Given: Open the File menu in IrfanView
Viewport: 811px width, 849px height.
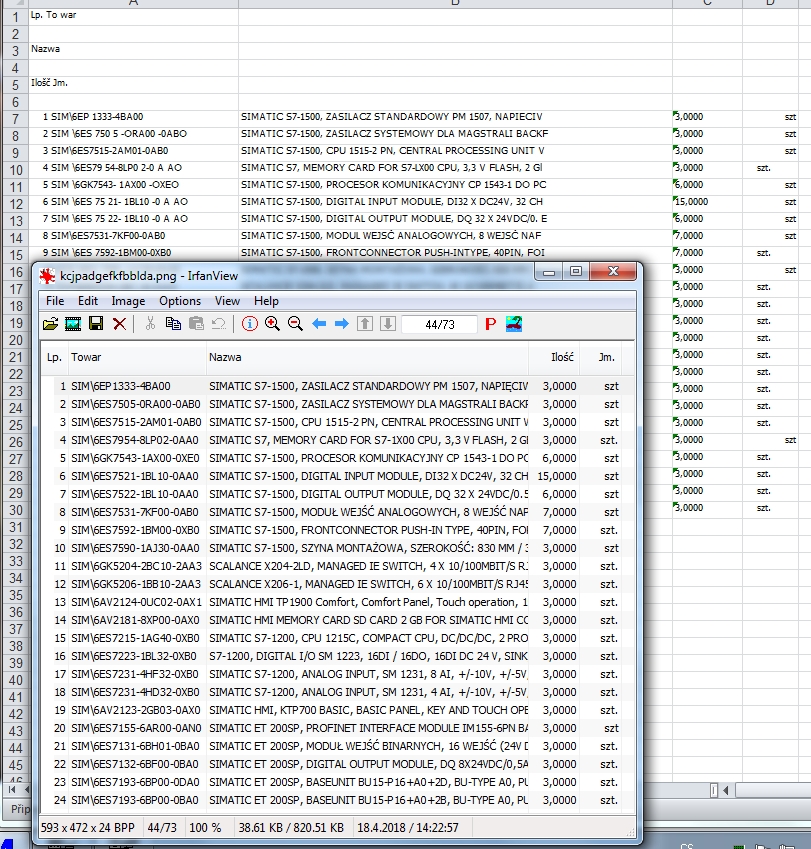Looking at the screenshot, I should (x=55, y=301).
